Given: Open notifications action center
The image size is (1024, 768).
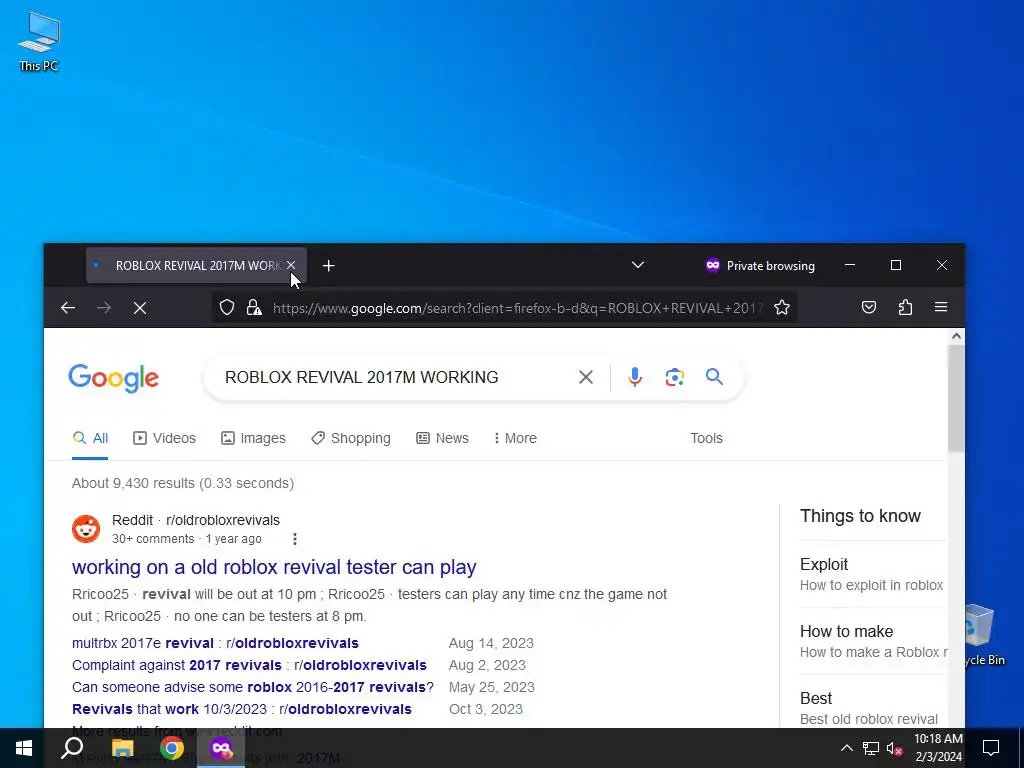Looking at the screenshot, I should pos(991,748).
